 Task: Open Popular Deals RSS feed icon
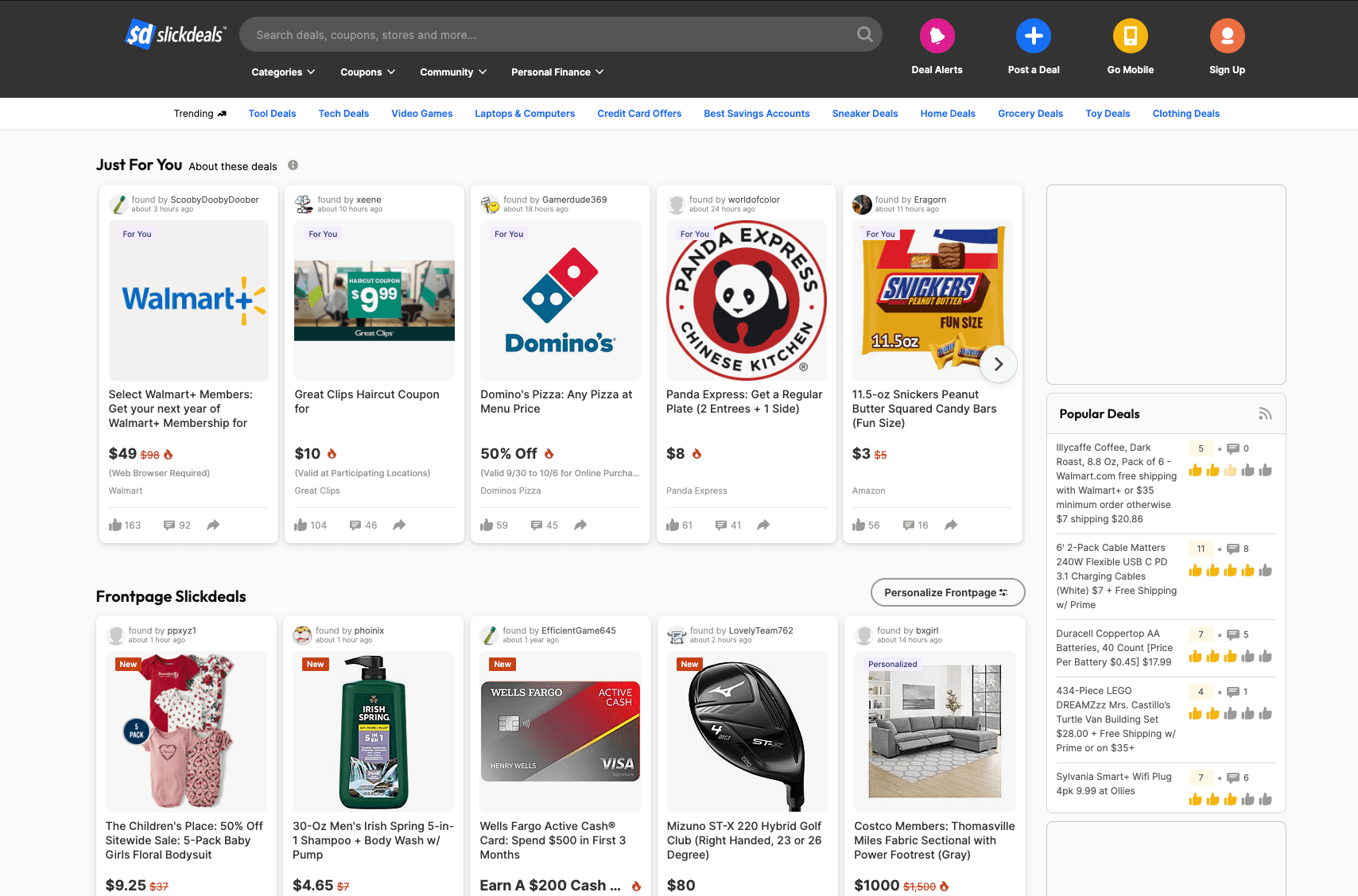click(x=1265, y=413)
